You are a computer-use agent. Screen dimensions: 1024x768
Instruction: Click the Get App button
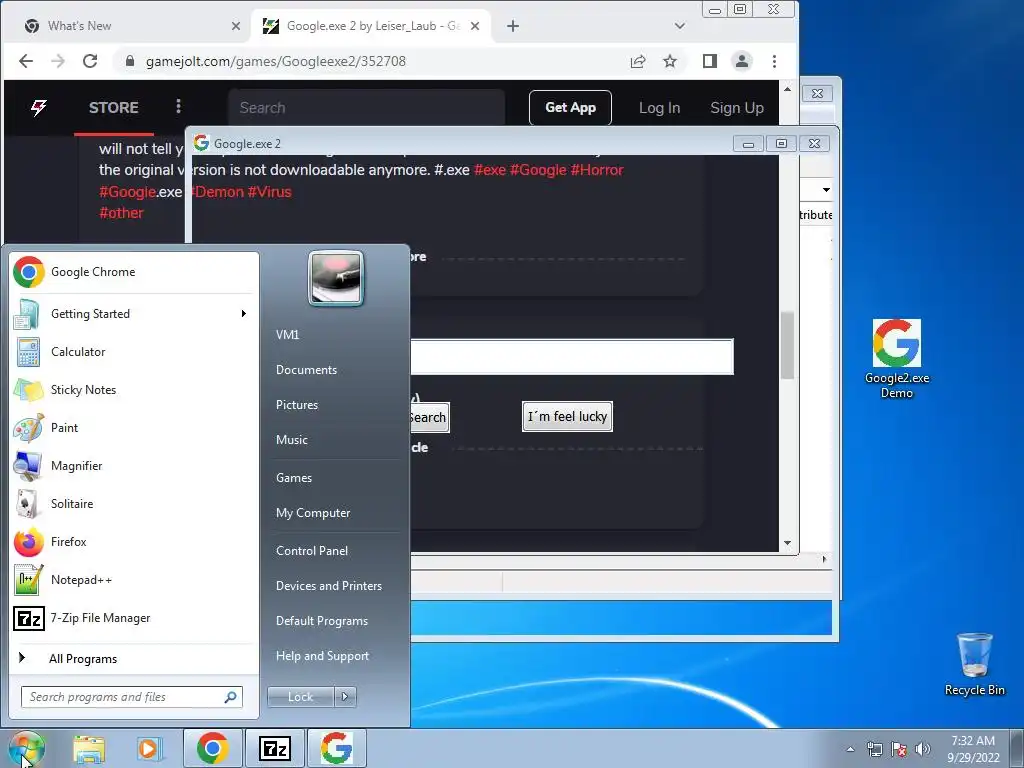tap(570, 108)
